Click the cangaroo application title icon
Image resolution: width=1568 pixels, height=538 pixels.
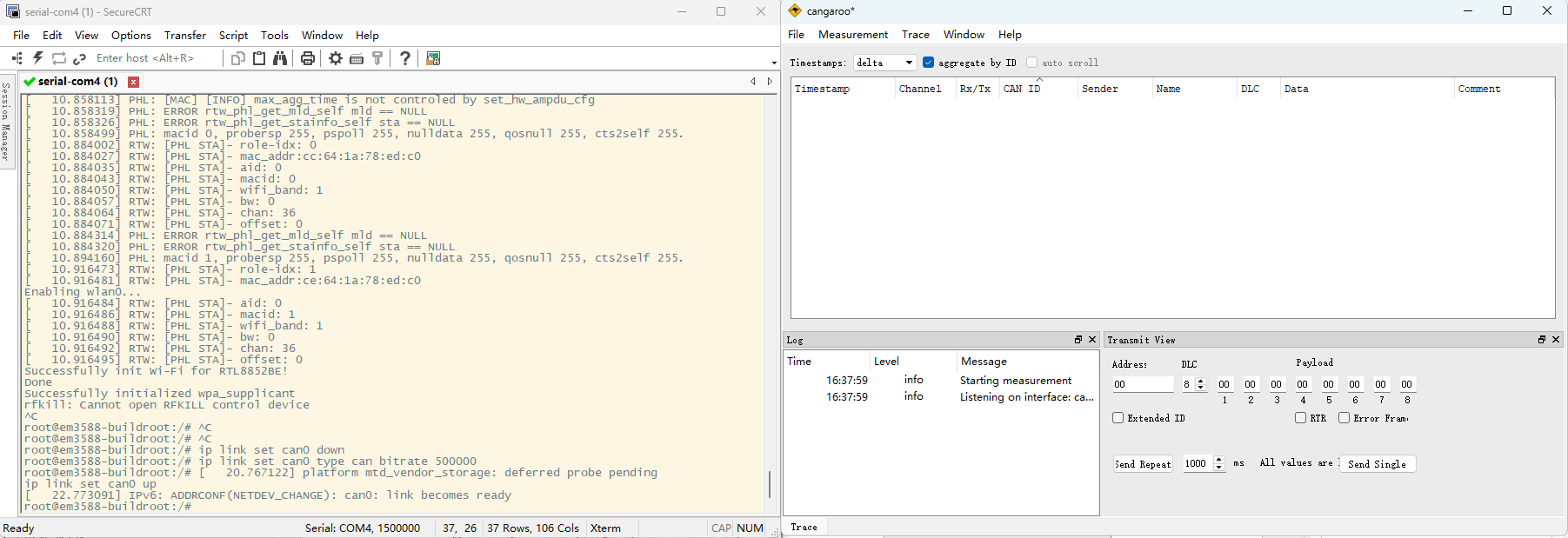(x=795, y=11)
